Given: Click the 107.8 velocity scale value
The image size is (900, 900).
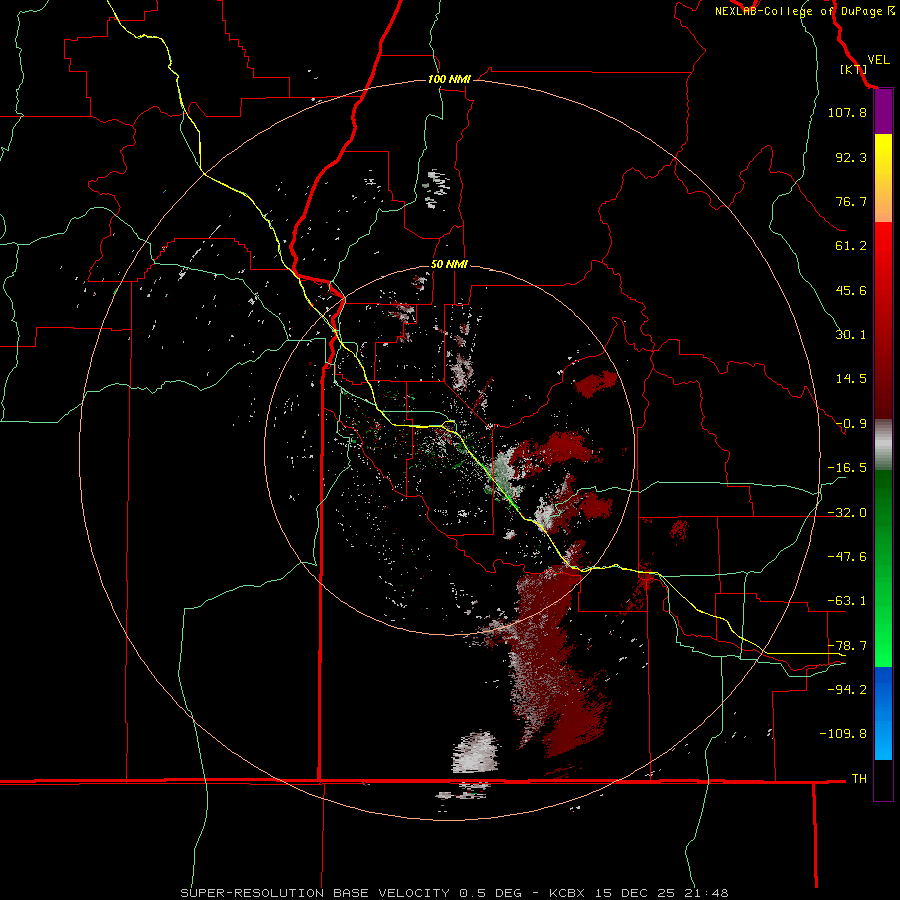Looking at the screenshot, I should click(x=847, y=112).
